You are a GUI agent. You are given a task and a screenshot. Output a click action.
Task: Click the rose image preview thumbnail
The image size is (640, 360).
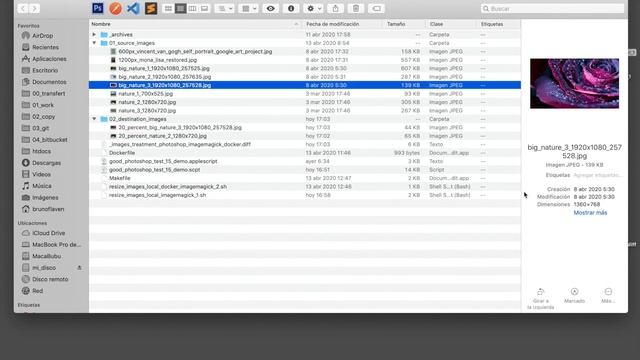pos(574,83)
